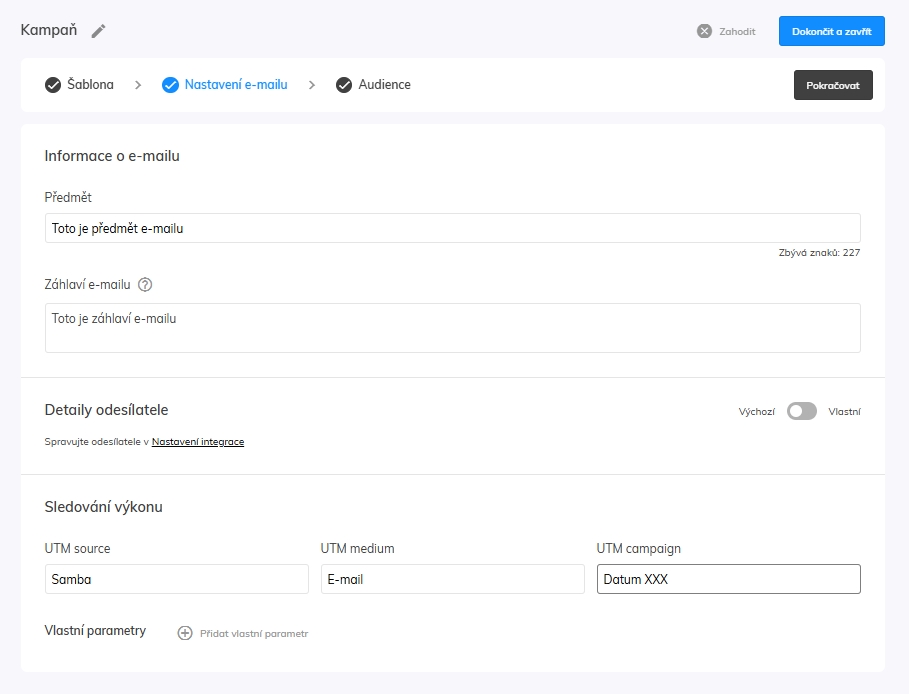Click the help question mark beside Záhlaví e-mailu
Viewport: 909px width, 694px height.
tap(145, 285)
